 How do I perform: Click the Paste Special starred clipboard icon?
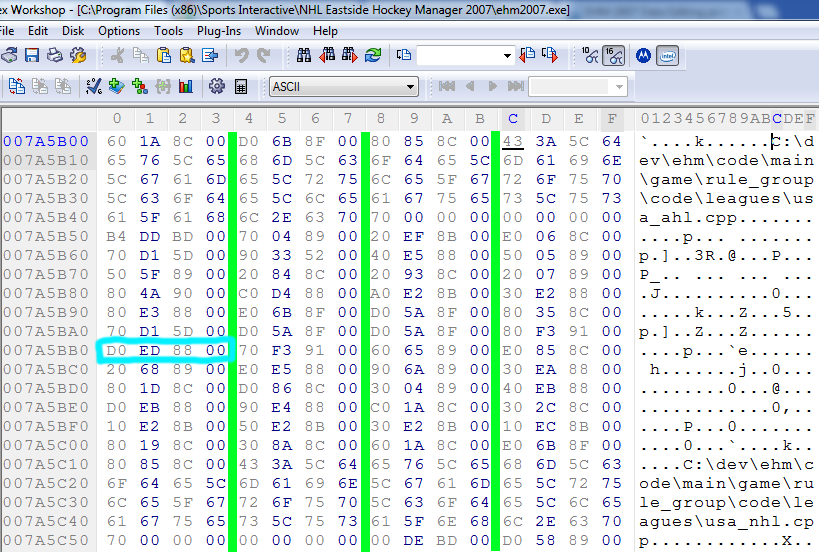coord(186,55)
